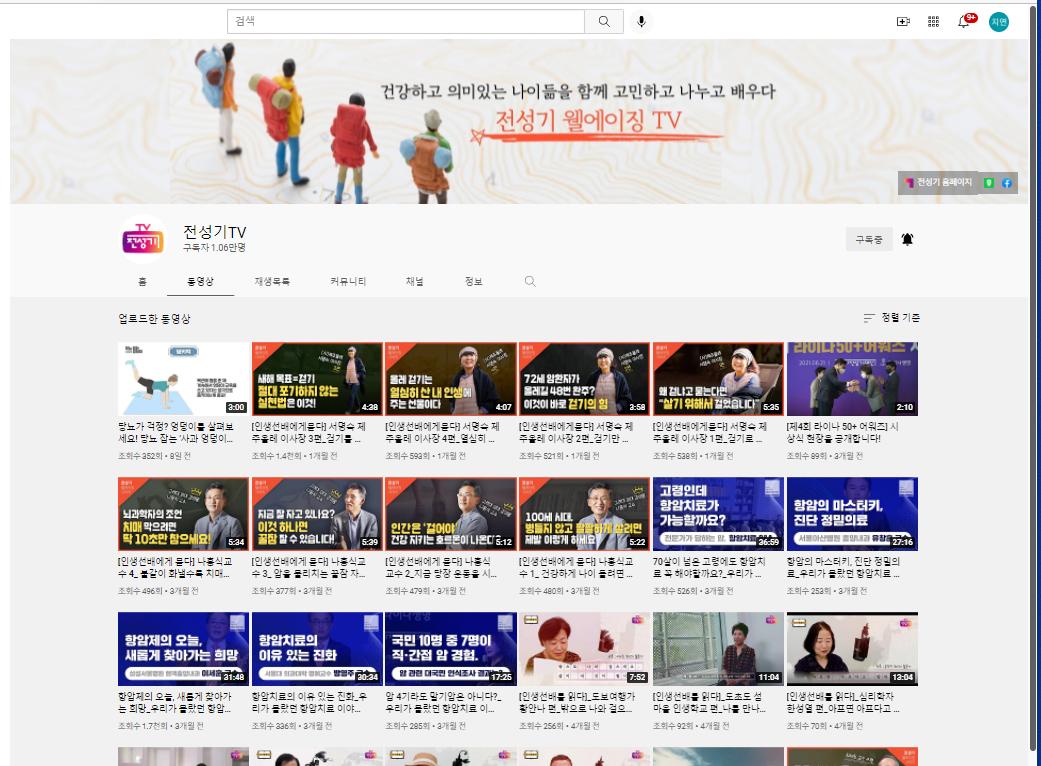Viewport: 1041px width, 766px height.
Task: Open title '나흥식교수 1_건강하게 나이 들려면'
Action: [576, 567]
